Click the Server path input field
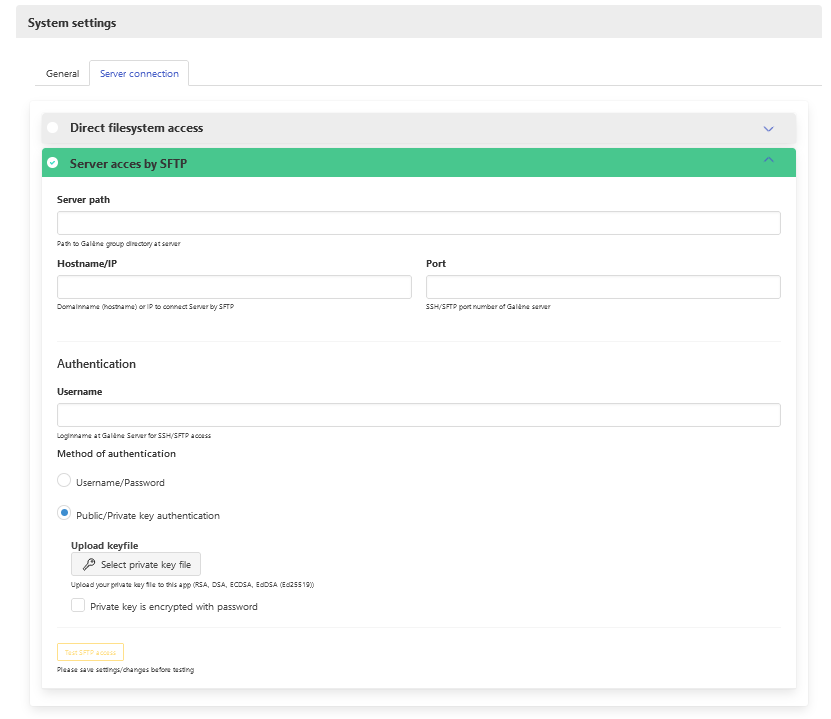Image resolution: width=831 pixels, height=719 pixels. 418,223
